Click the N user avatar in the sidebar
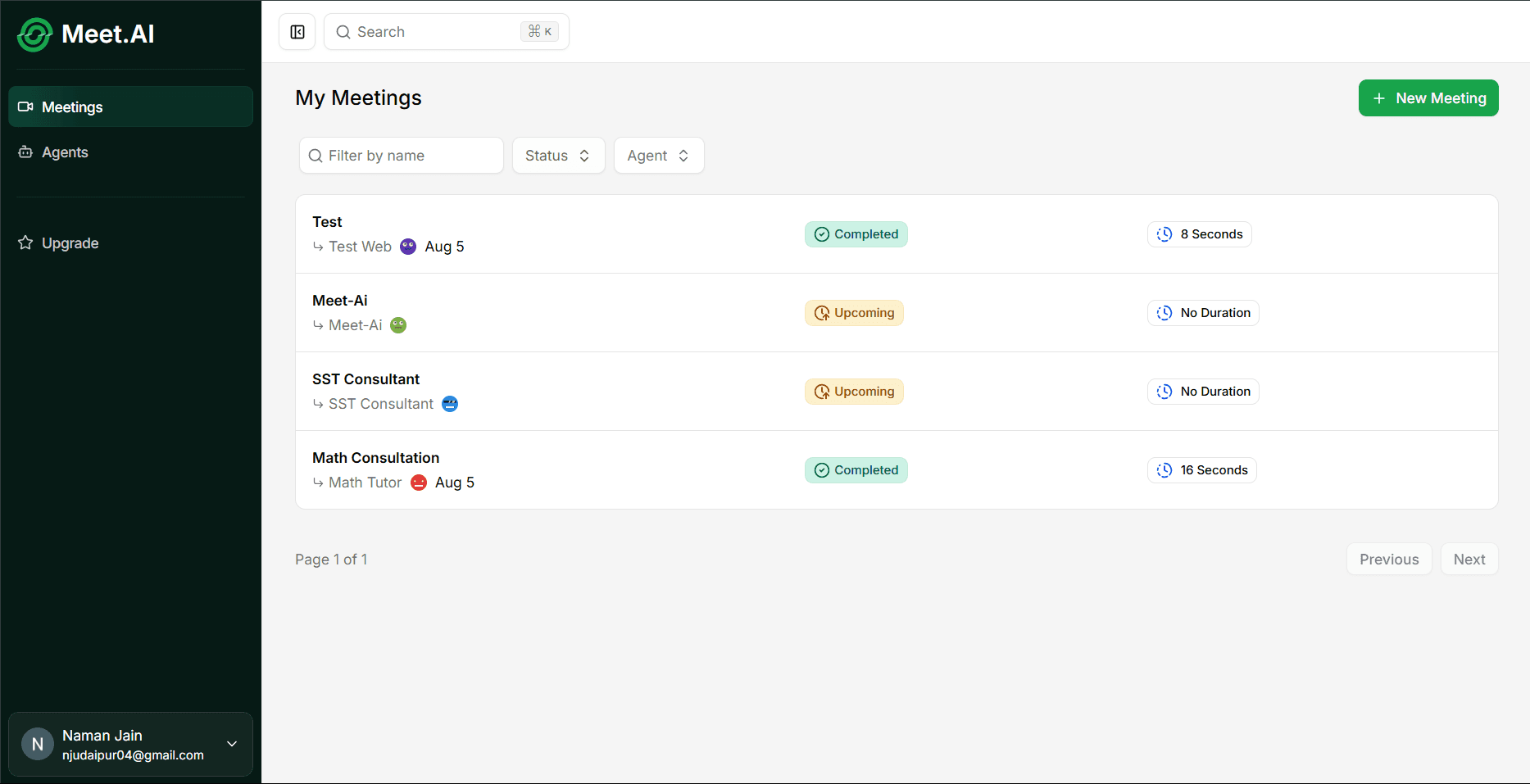 (38, 744)
